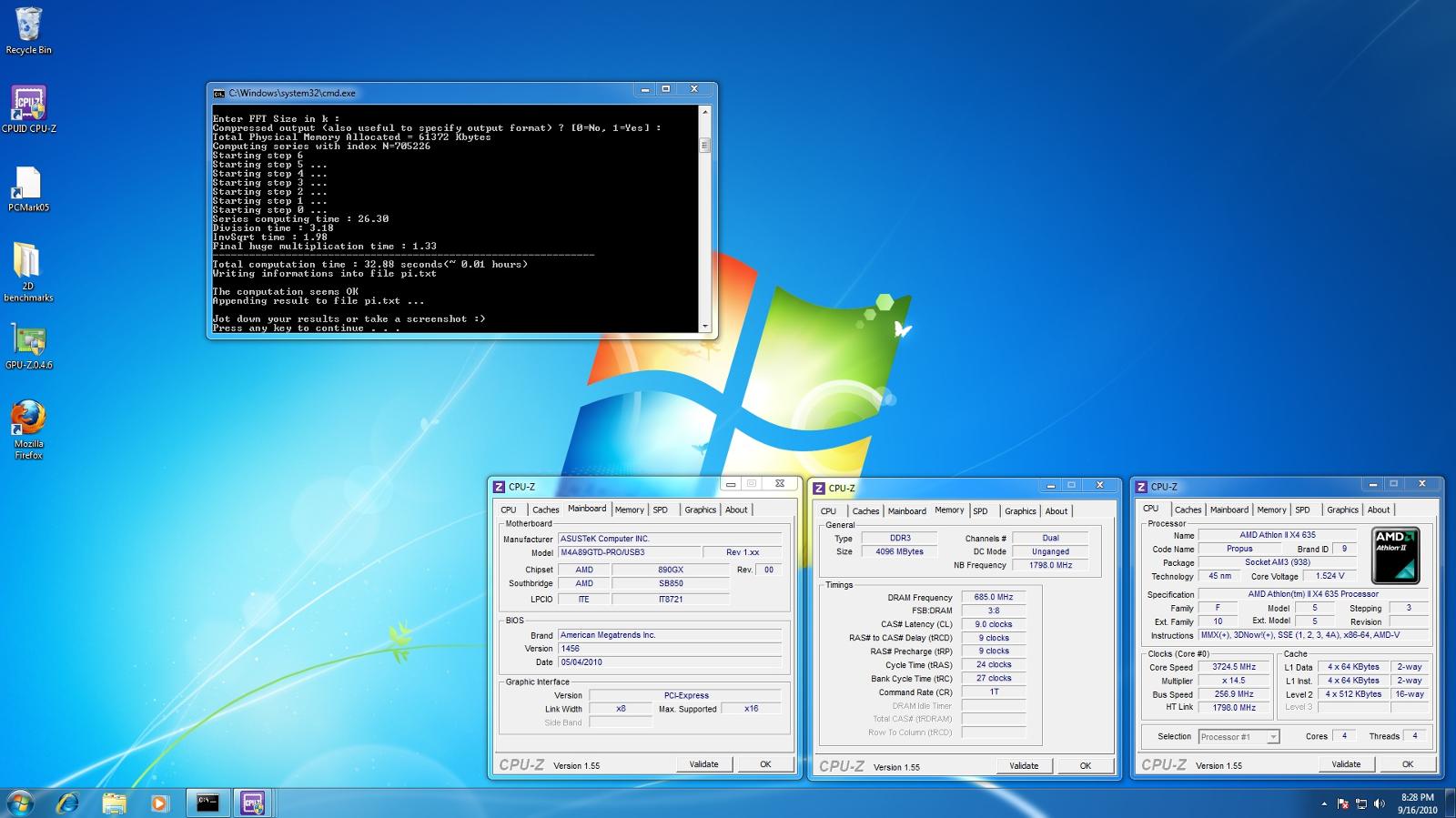Open the About tab in the Mainboard CPU-Z window
Screen dimensions: 1456x818
736,510
